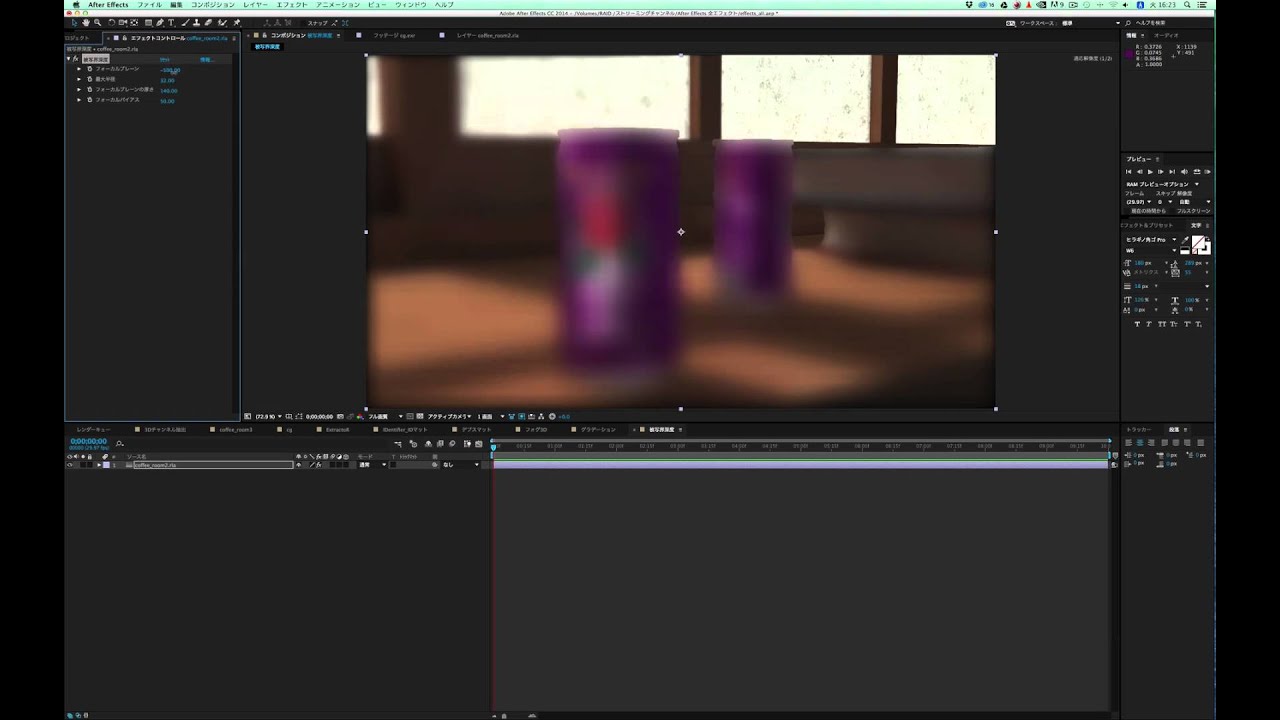Expand the フォーカルバイアス property
This screenshot has height=720, width=1280.
click(x=79, y=100)
